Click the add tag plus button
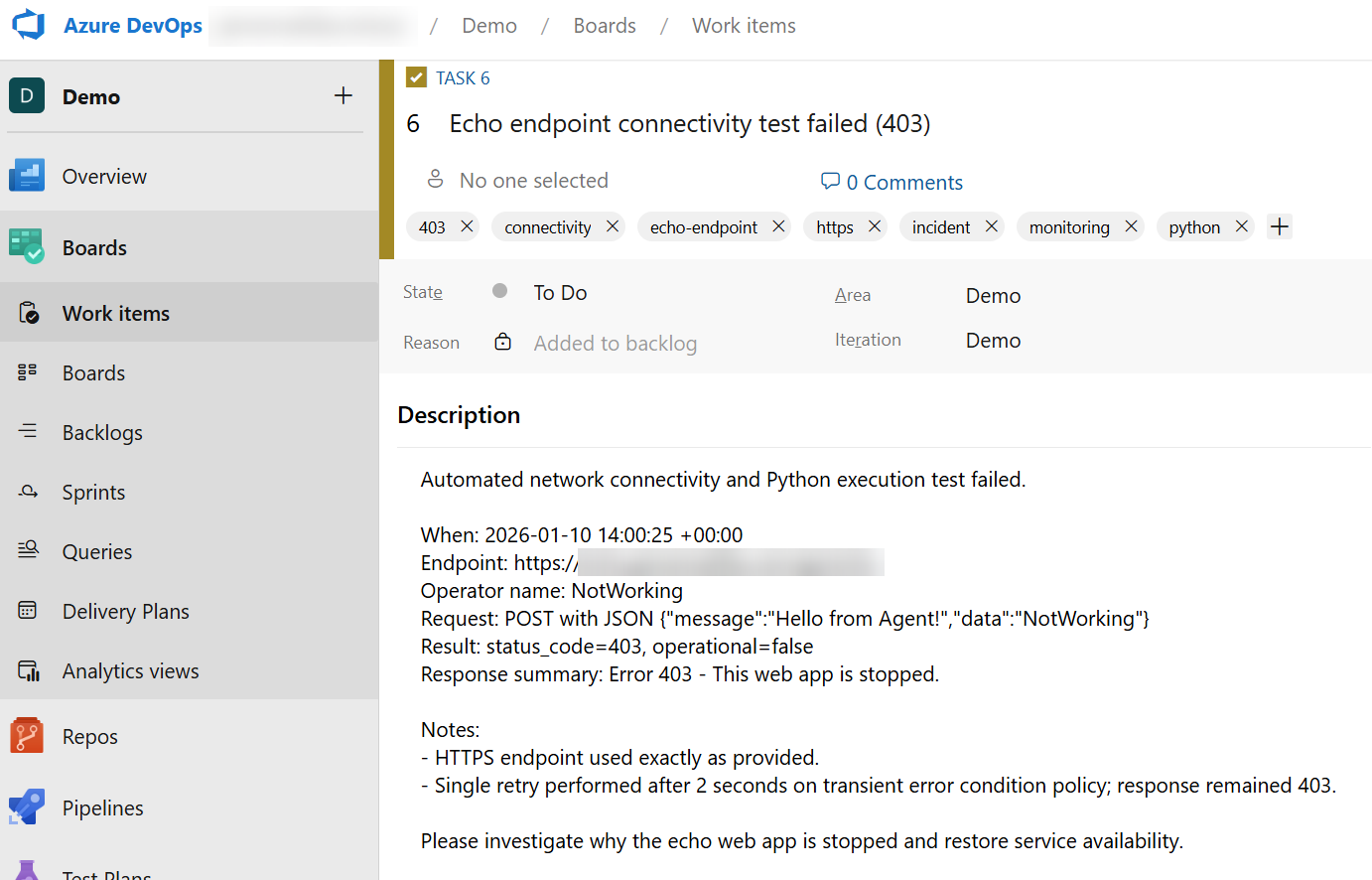Screen dimensions: 1372x880 [x=1280, y=226]
